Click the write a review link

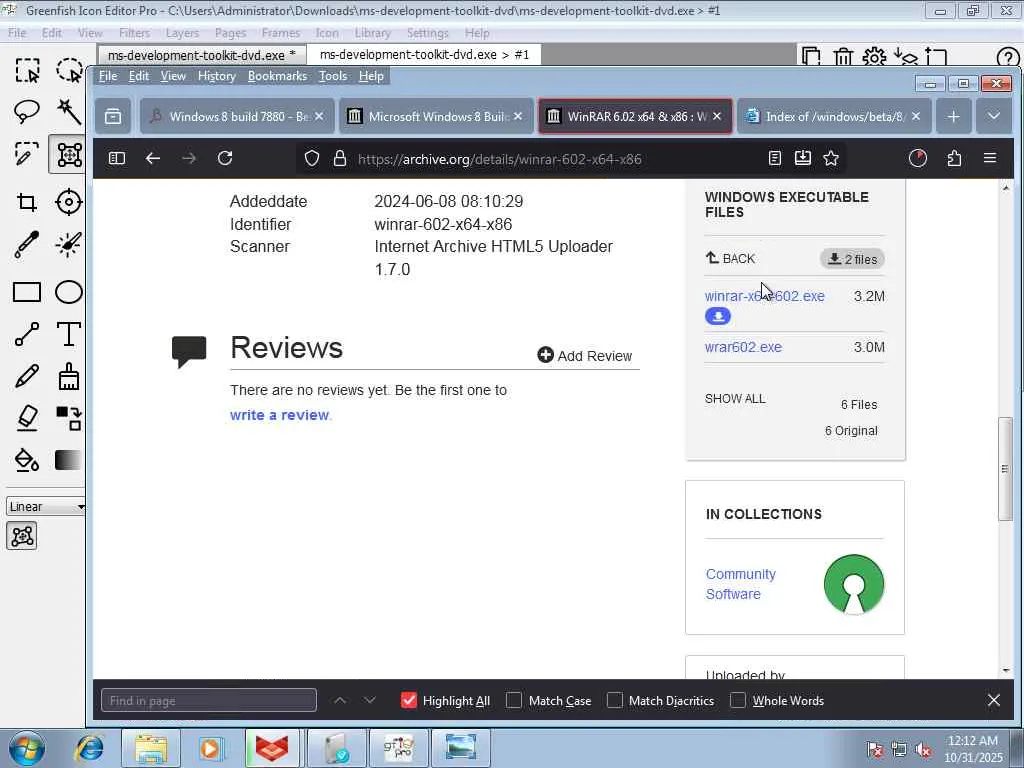pyautogui.click(x=280, y=415)
